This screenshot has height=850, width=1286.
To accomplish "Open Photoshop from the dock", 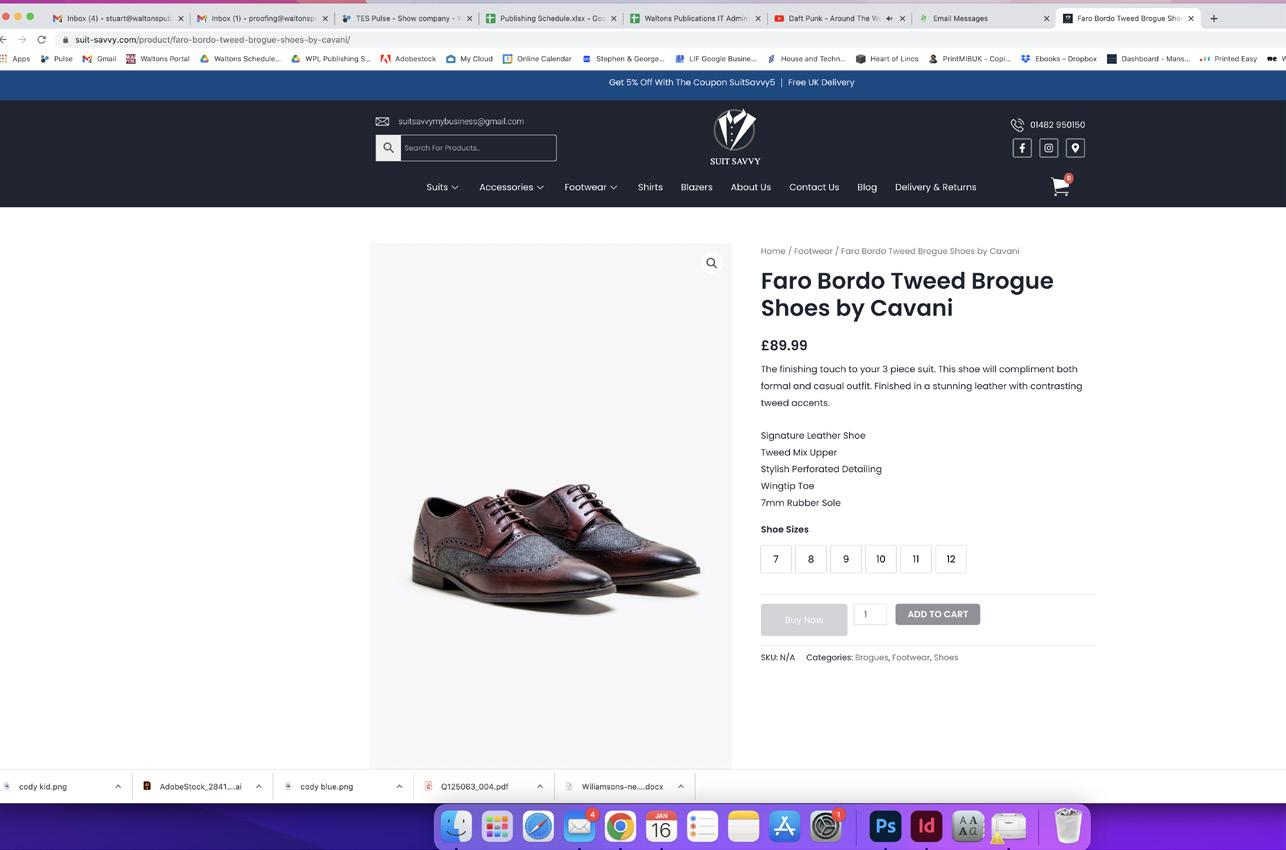I will point(885,827).
